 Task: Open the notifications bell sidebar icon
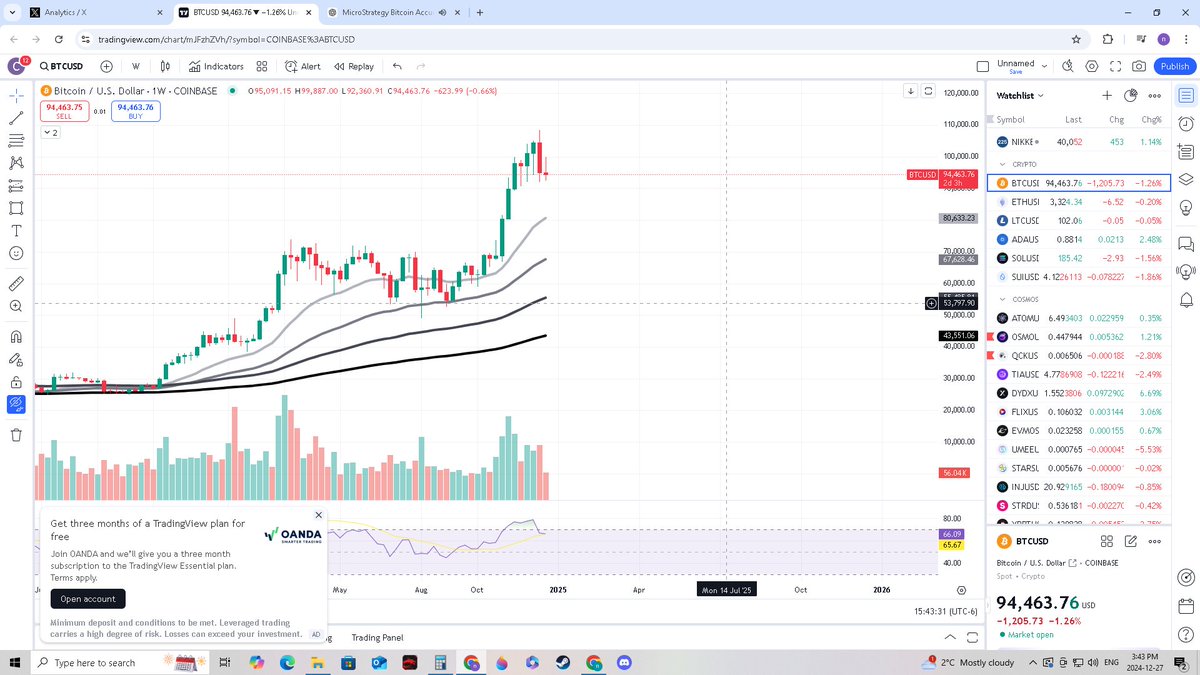(x=1186, y=299)
